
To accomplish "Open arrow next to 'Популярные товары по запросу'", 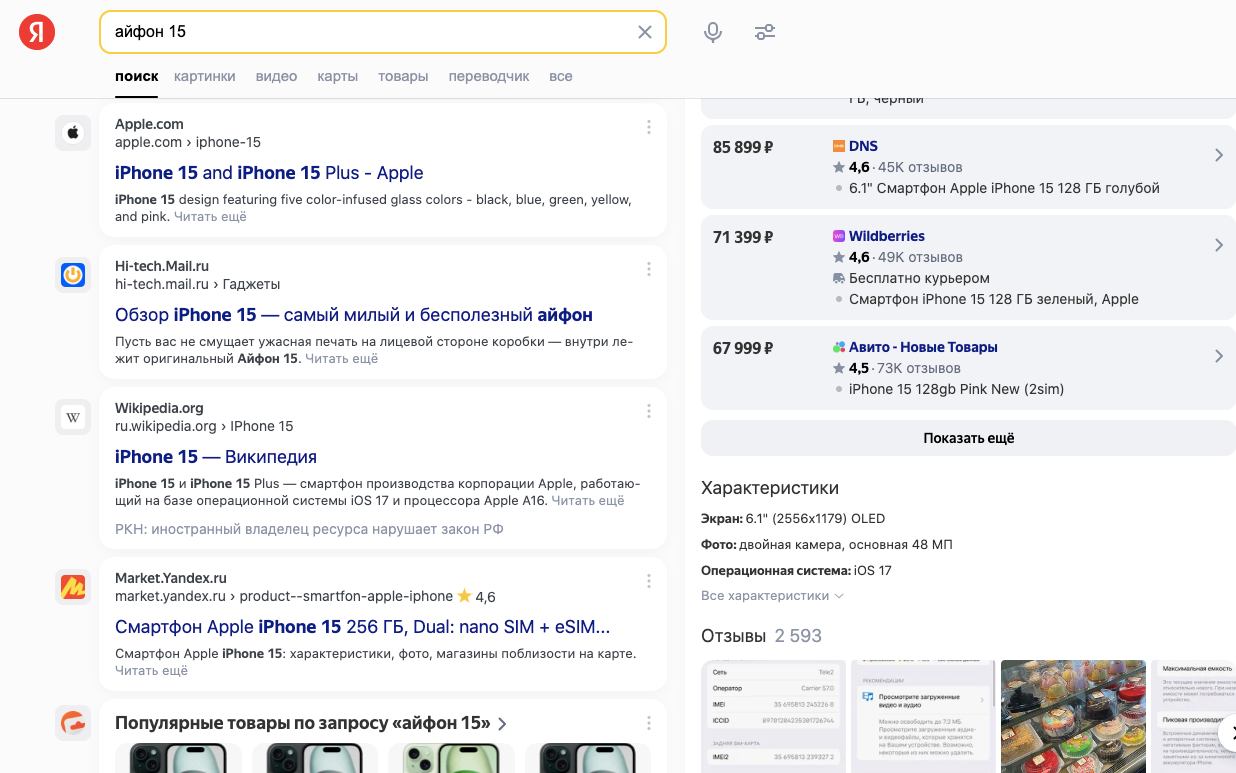I will tap(502, 724).
